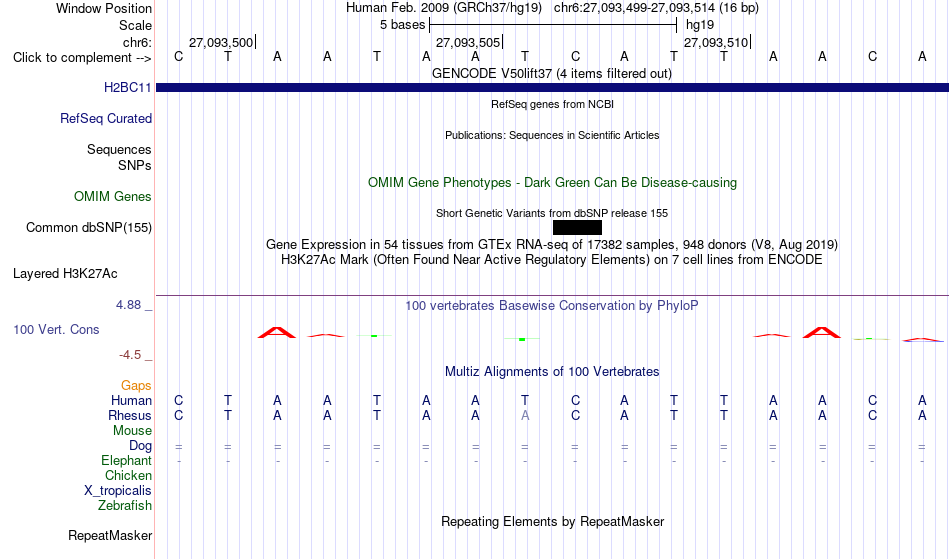Select the Window Position label
The height and width of the screenshot is (559, 950).
click(104, 8)
